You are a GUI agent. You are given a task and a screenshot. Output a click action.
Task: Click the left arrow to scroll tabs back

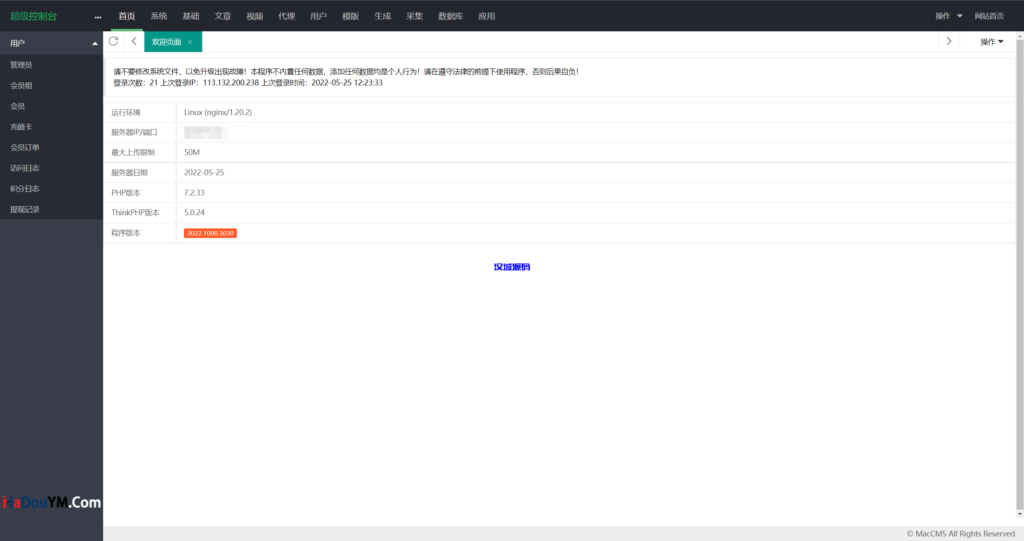point(134,41)
